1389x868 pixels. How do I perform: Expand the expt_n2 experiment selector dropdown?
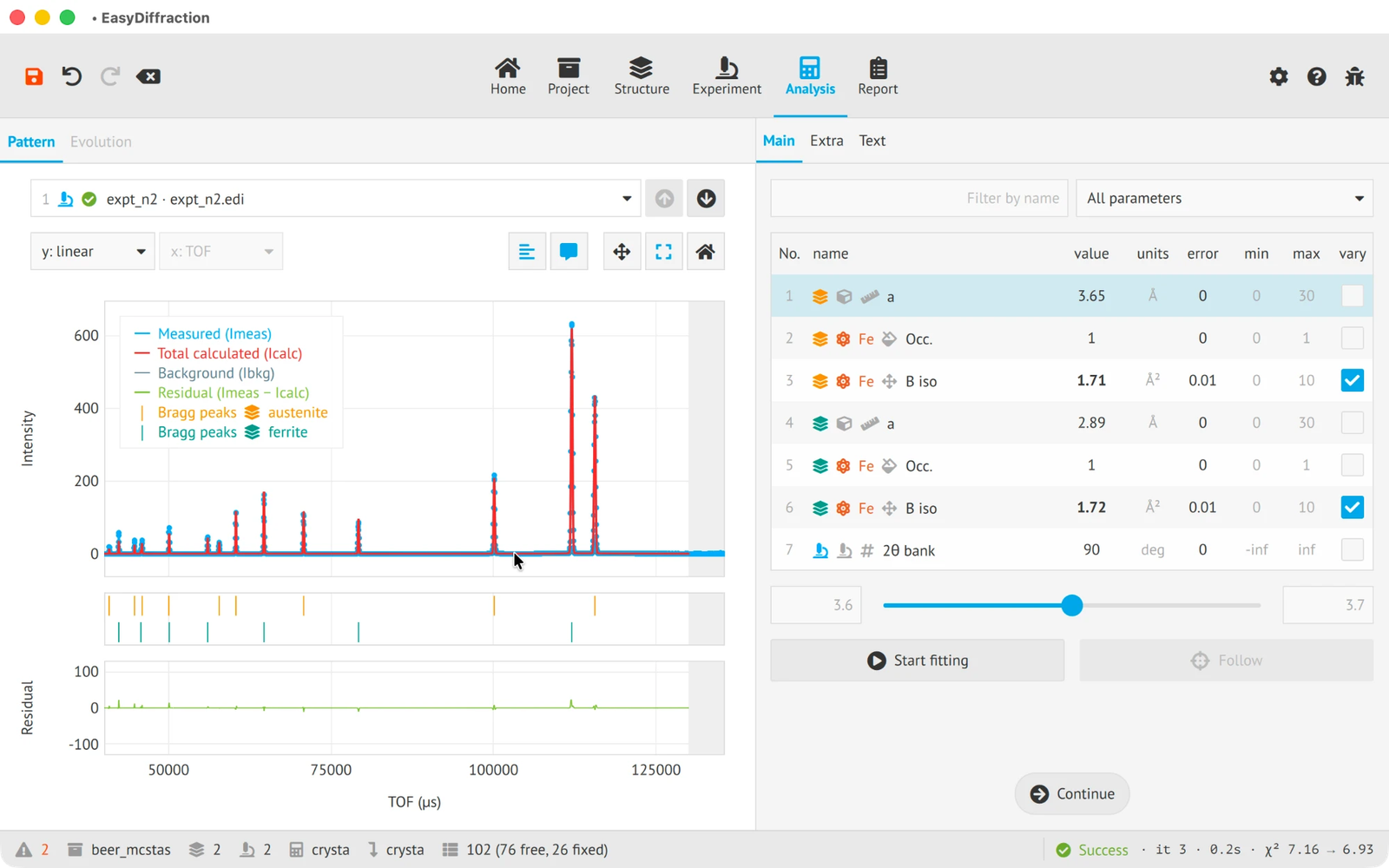[336, 199]
